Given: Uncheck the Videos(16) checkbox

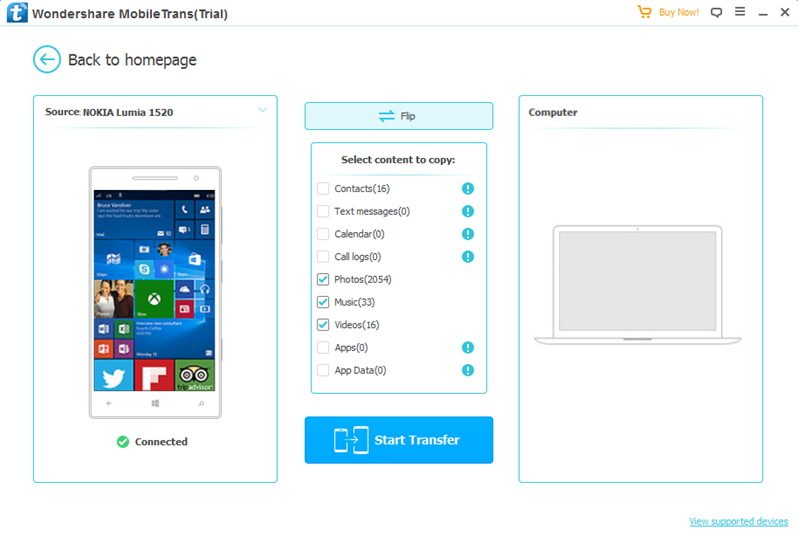Looking at the screenshot, I should (323, 325).
